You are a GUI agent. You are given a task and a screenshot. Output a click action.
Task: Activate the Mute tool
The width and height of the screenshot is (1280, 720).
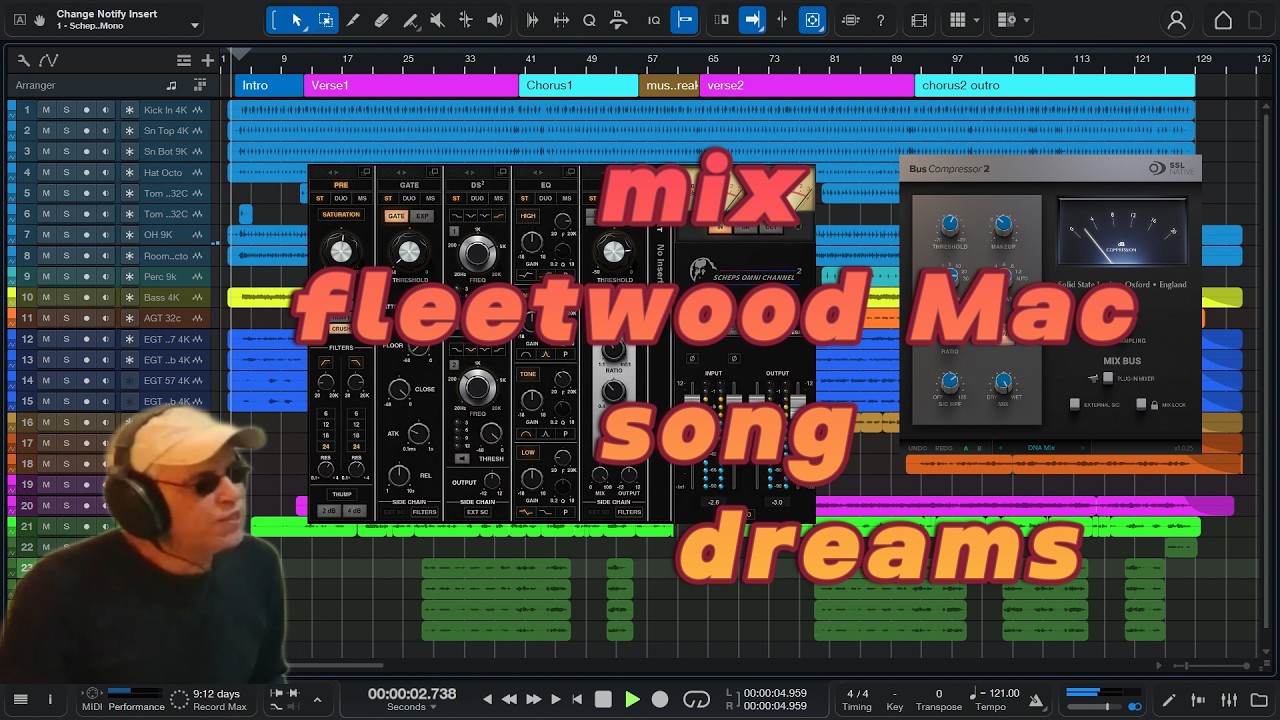pos(437,20)
